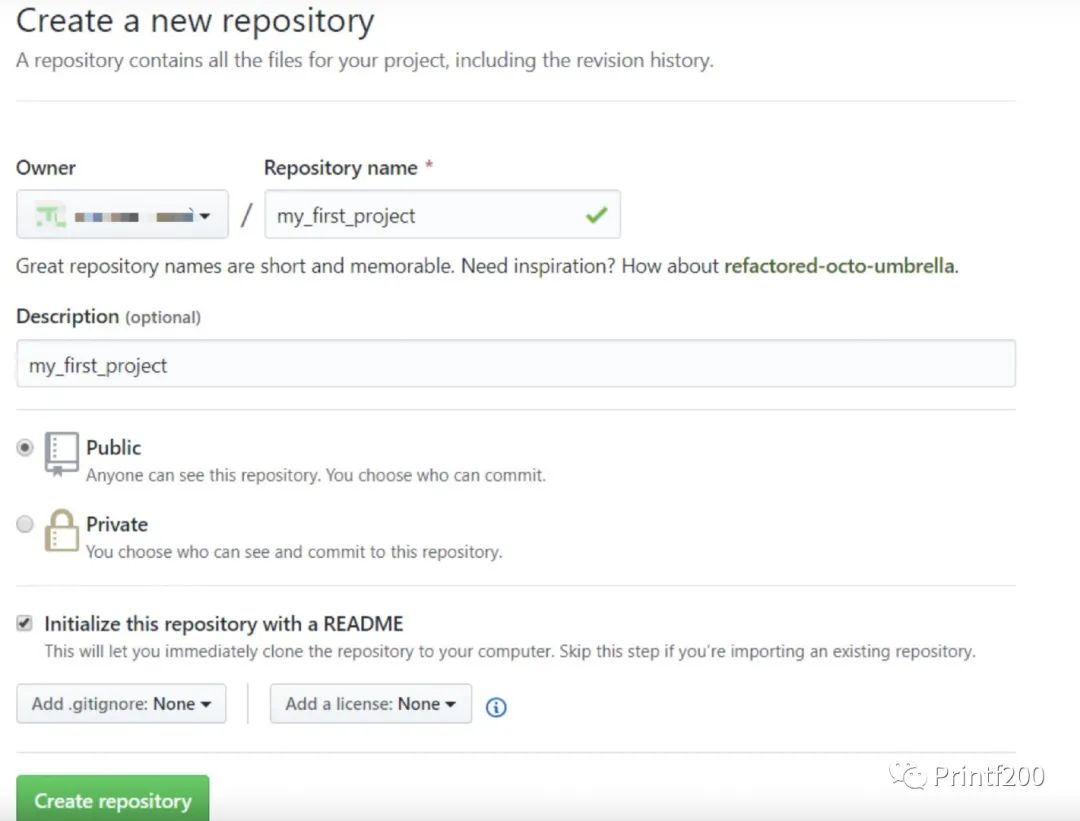Uncheck Initialize this repository with a README

point(25,624)
